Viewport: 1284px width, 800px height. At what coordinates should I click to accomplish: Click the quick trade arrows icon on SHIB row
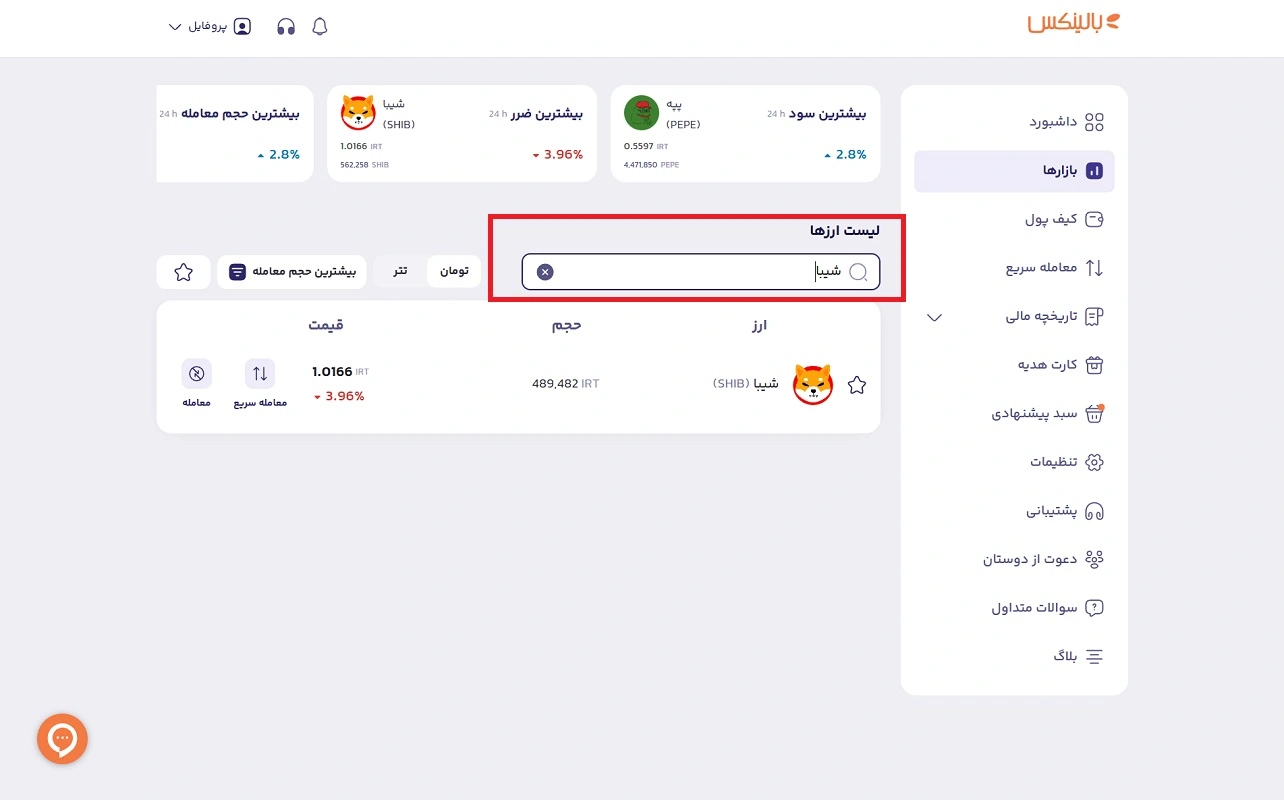pos(259,373)
